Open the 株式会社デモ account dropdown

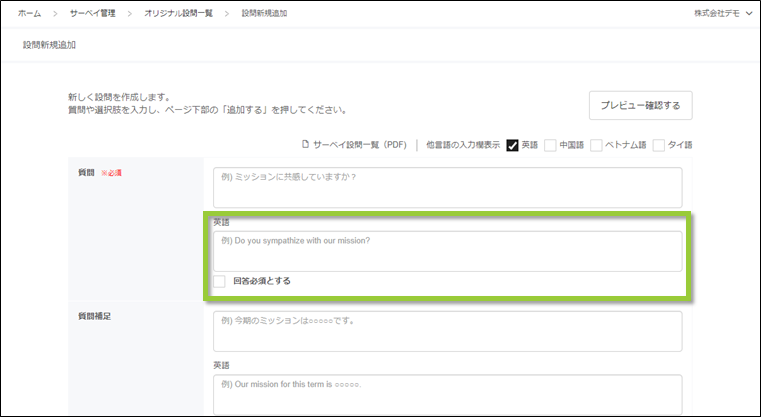pos(722,13)
